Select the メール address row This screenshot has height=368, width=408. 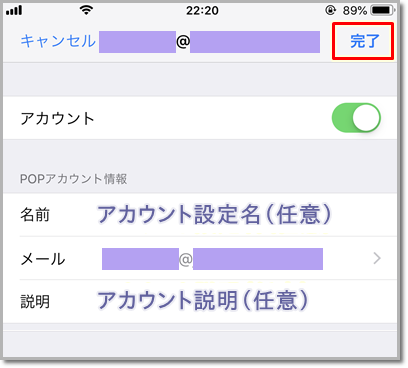point(200,259)
